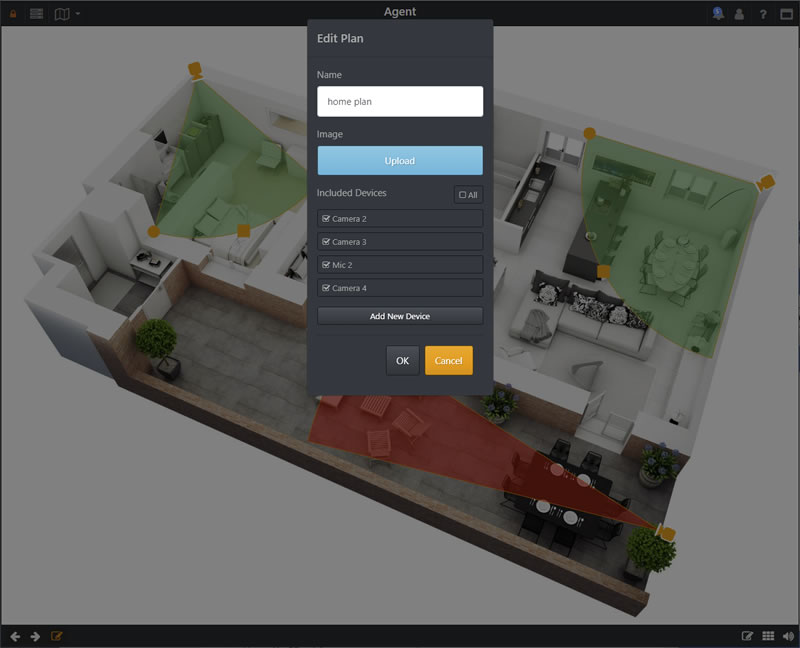Expand the plan selector dropdown arrow
Viewport: 800px width, 648px height.
tap(78, 13)
